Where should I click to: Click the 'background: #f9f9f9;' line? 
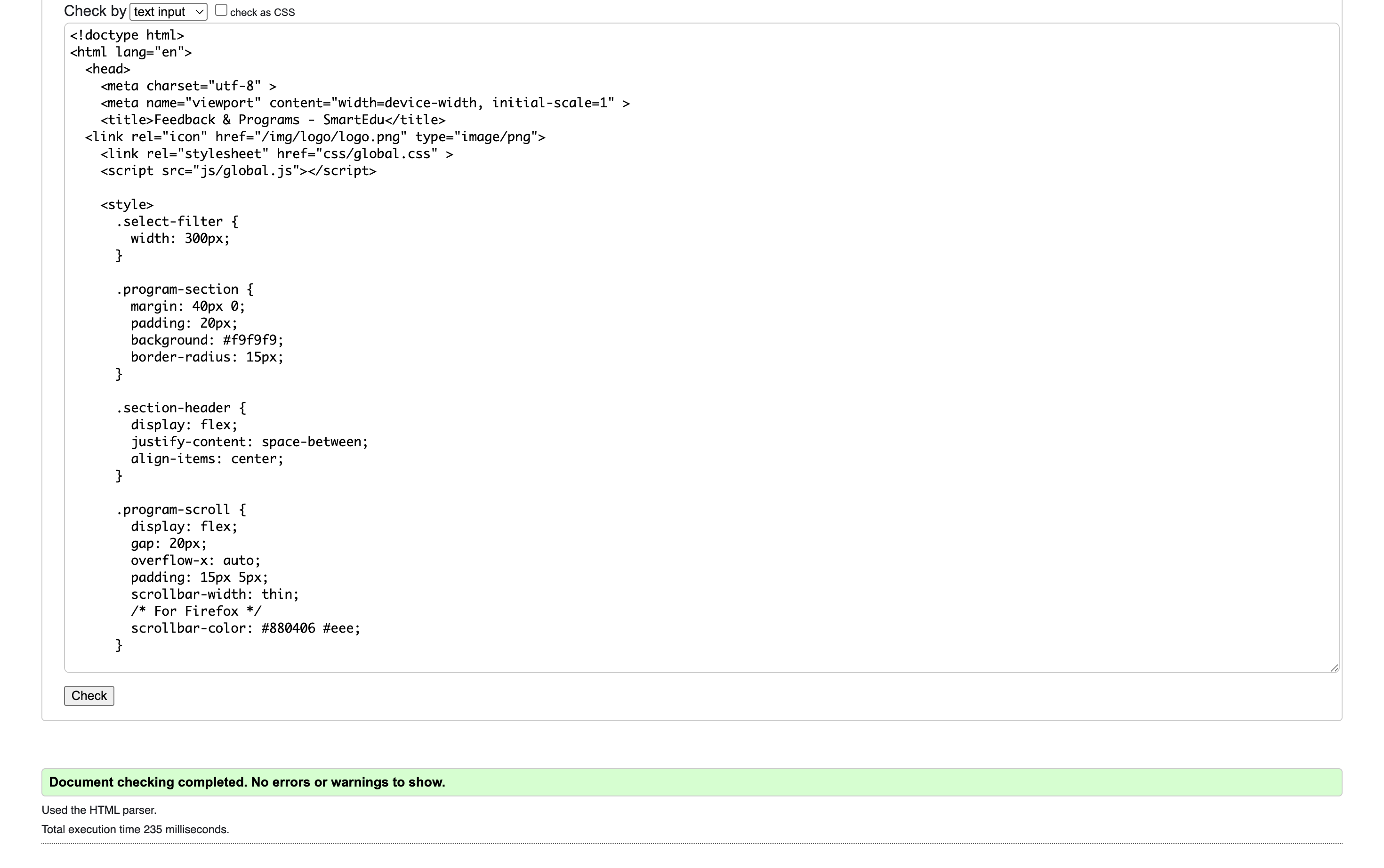pos(207,340)
